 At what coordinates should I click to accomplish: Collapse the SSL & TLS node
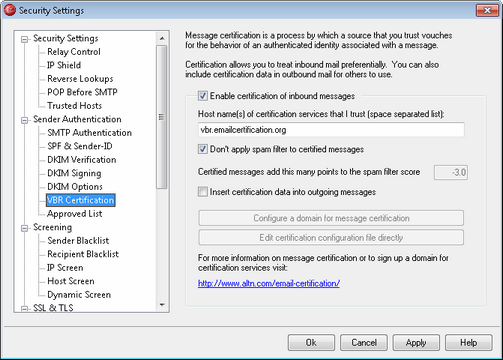pos(24,309)
